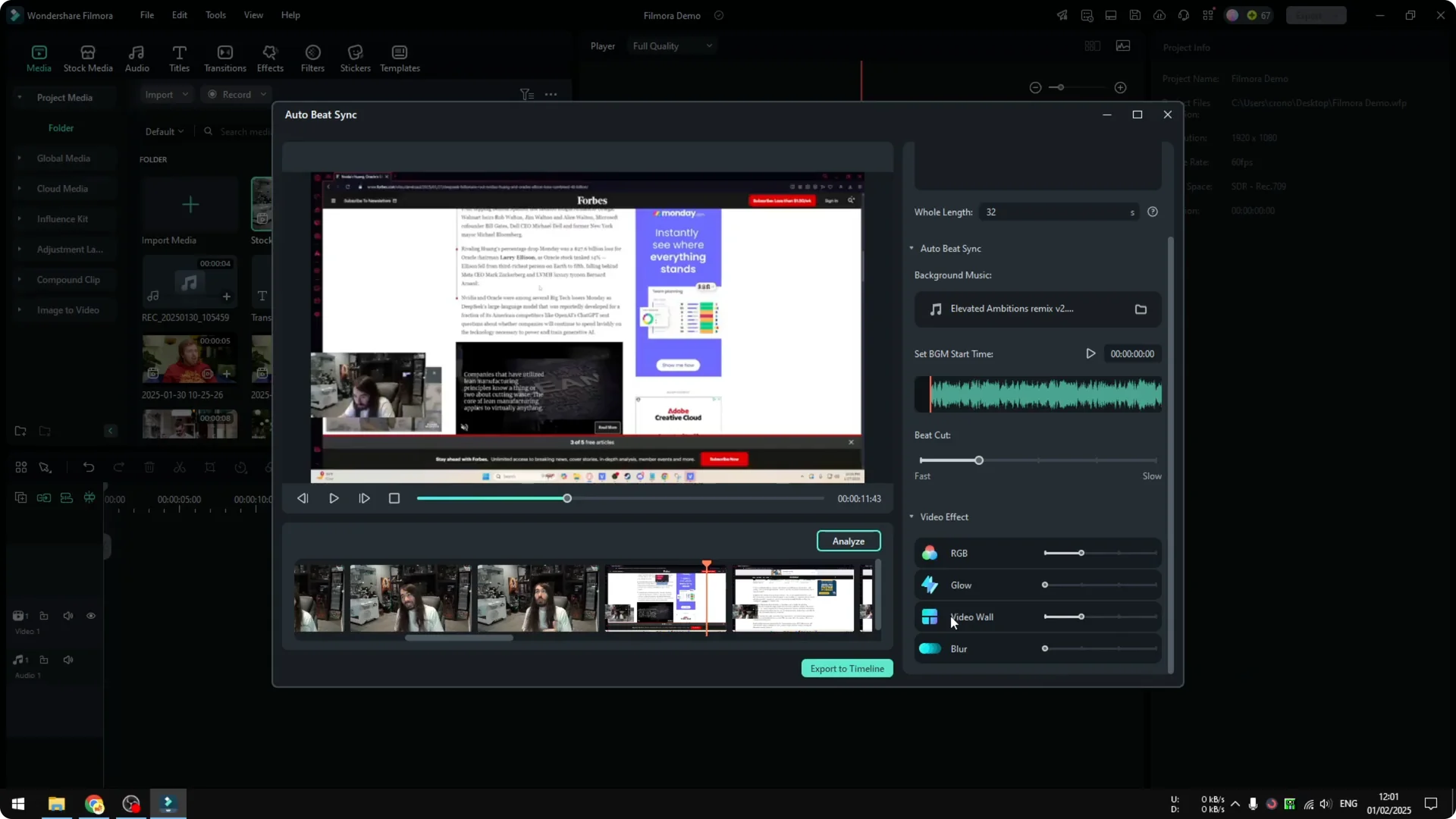Select the split scissors tool
The image size is (1456, 819).
[x=180, y=467]
